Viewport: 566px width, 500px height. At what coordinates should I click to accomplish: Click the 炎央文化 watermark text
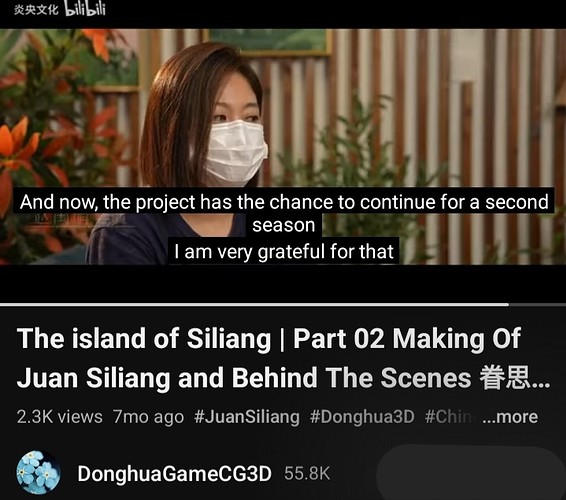click(x=36, y=10)
